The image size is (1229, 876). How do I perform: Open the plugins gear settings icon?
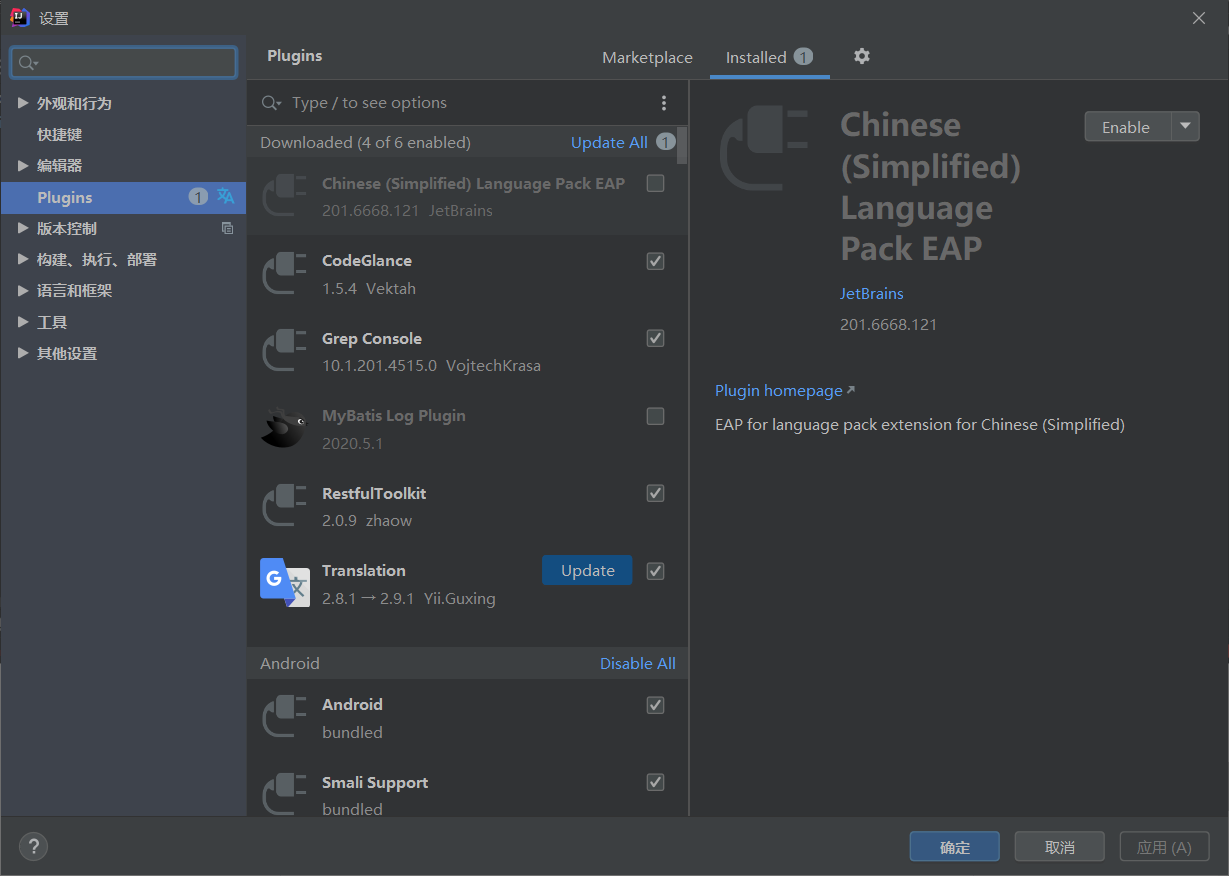click(x=862, y=56)
